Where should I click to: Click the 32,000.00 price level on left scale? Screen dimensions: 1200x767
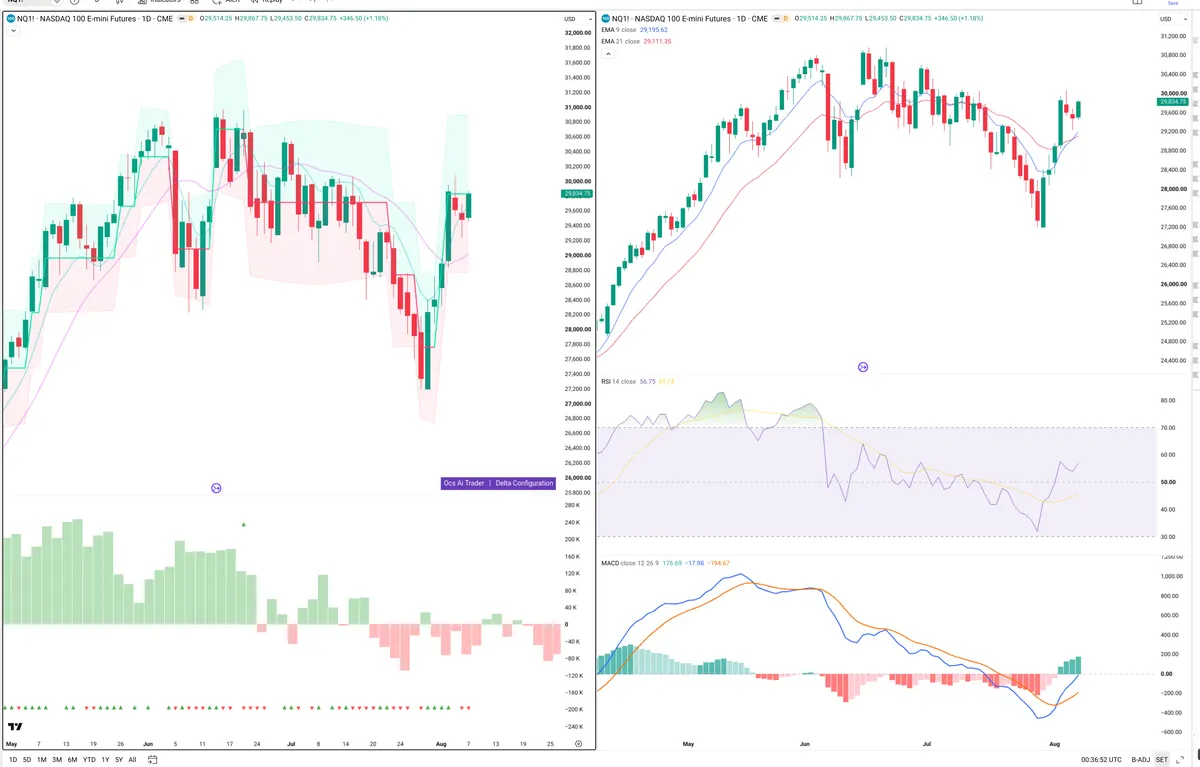[x=578, y=33]
